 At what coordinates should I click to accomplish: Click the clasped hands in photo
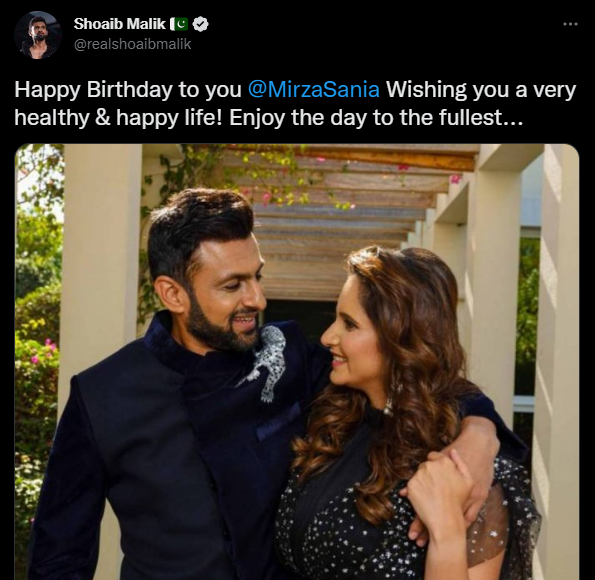coord(446,482)
